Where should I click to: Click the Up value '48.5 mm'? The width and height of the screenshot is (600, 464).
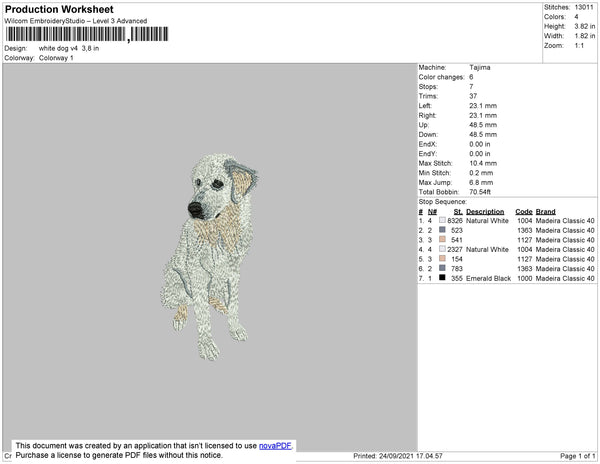click(483, 125)
